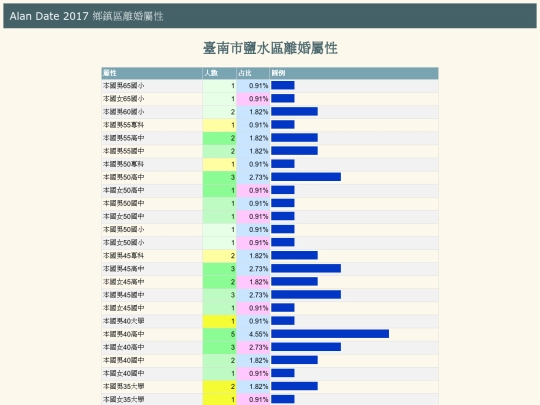
Task: Select the row label 本國女45國中
Action: [x=124, y=308]
